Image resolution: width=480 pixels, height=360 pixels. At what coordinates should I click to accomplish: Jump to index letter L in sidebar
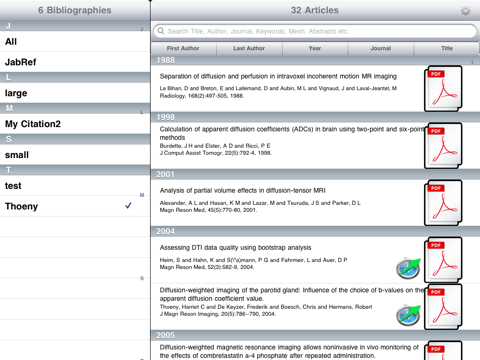coord(142,112)
